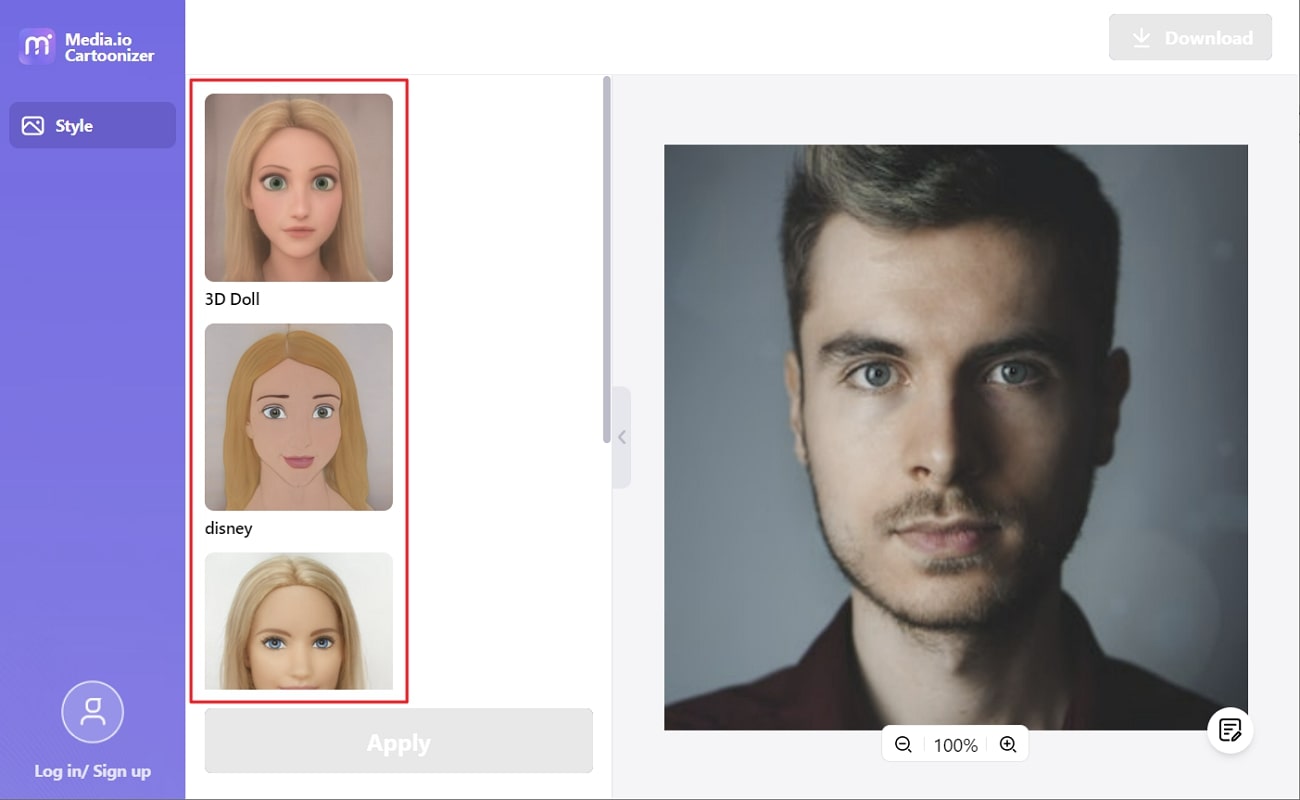Click the user avatar icon
The height and width of the screenshot is (800, 1300).
click(92, 712)
